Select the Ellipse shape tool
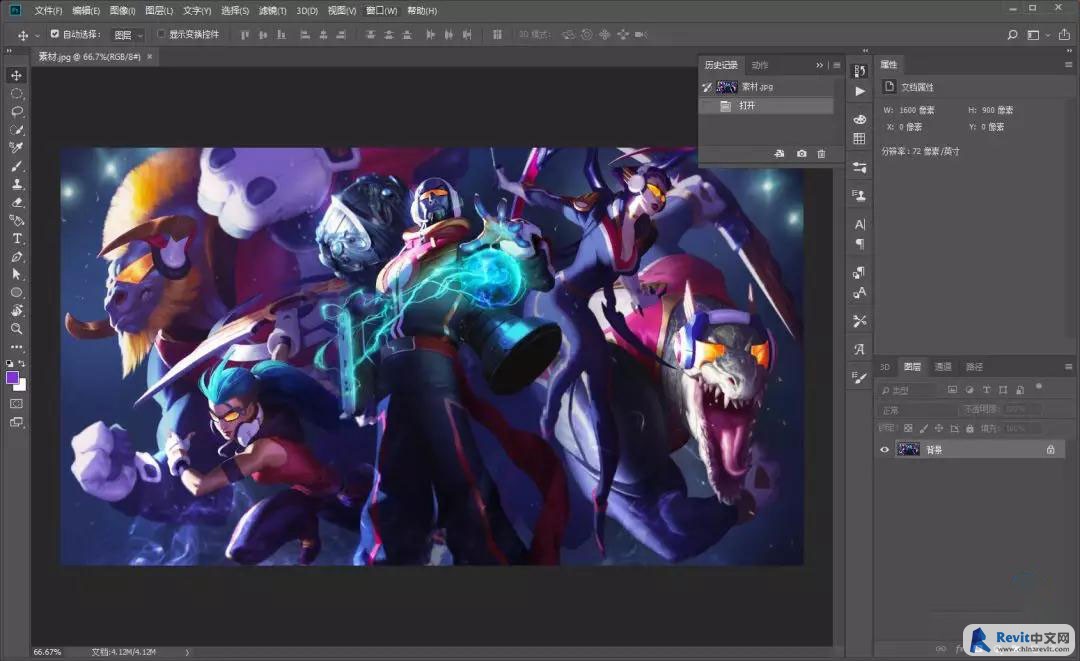1080x661 pixels. pos(17,293)
